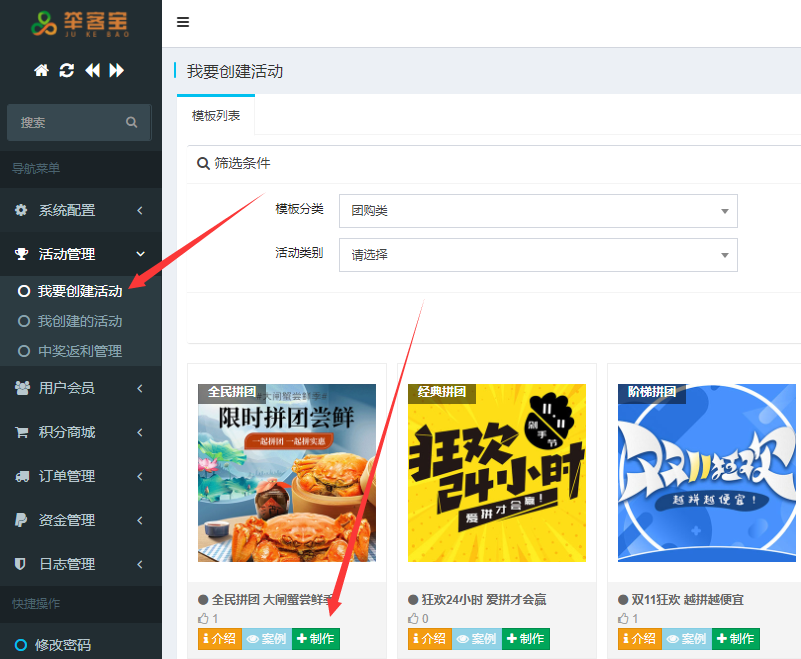Click the users icon beside 用户会员

click(22, 388)
